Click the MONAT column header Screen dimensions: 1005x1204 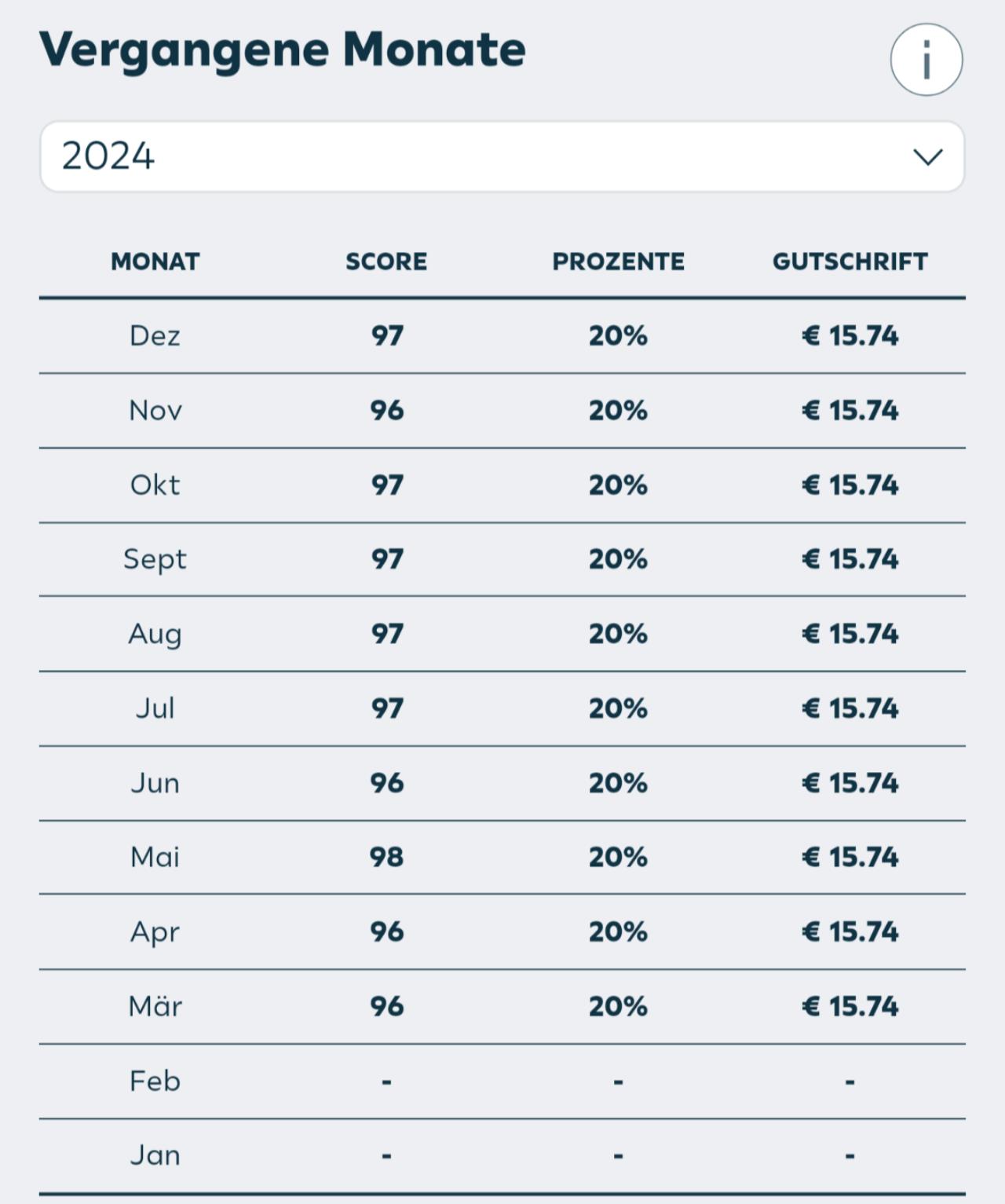pyautogui.click(x=155, y=262)
